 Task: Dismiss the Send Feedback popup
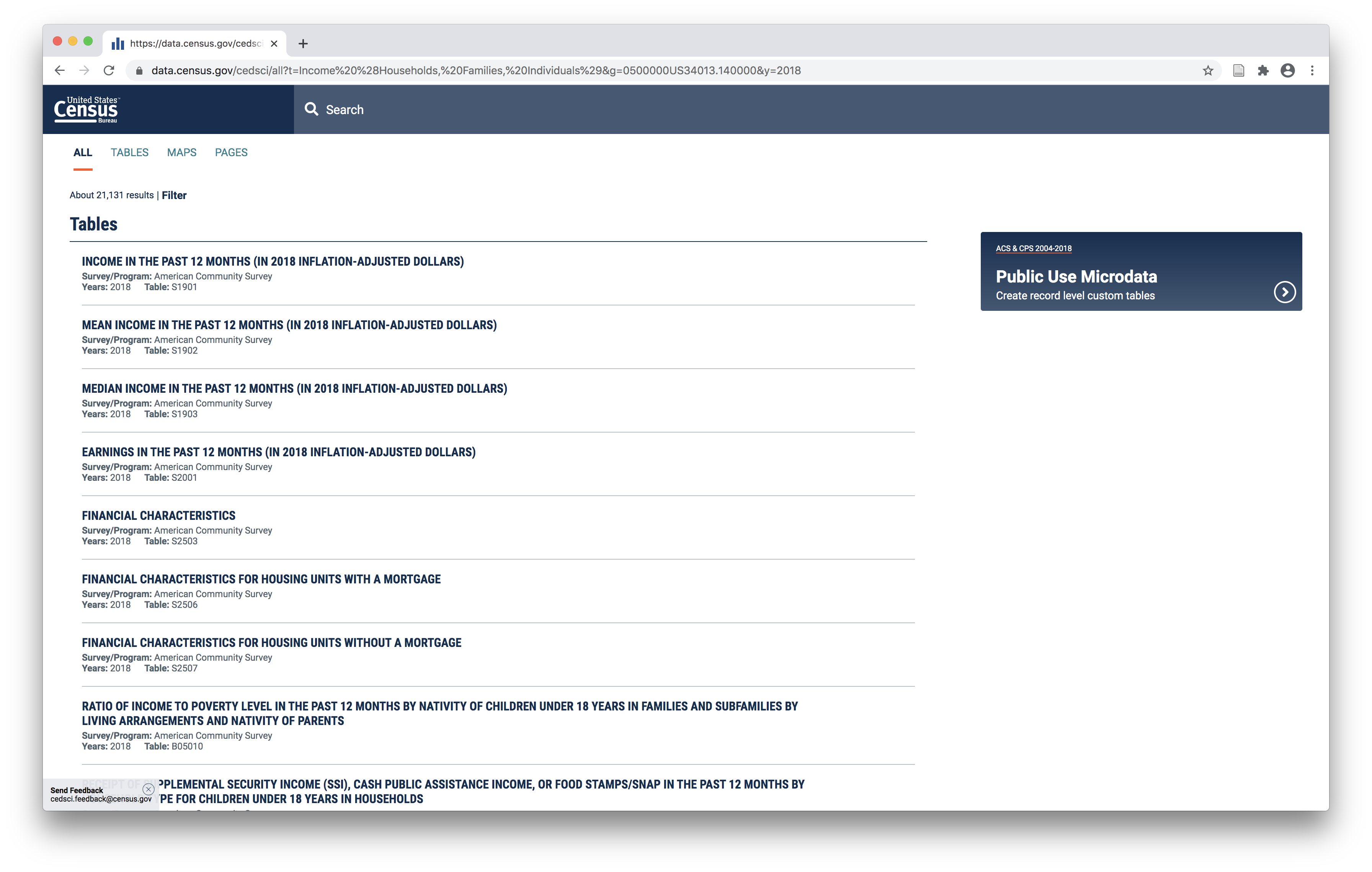pyautogui.click(x=149, y=789)
